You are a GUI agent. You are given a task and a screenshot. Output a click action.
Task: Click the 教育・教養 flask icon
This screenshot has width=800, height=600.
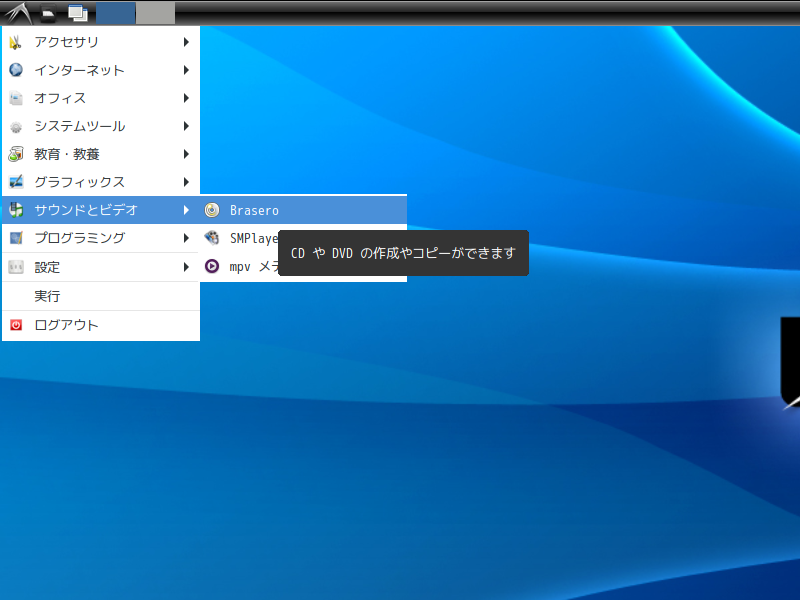click(x=16, y=154)
